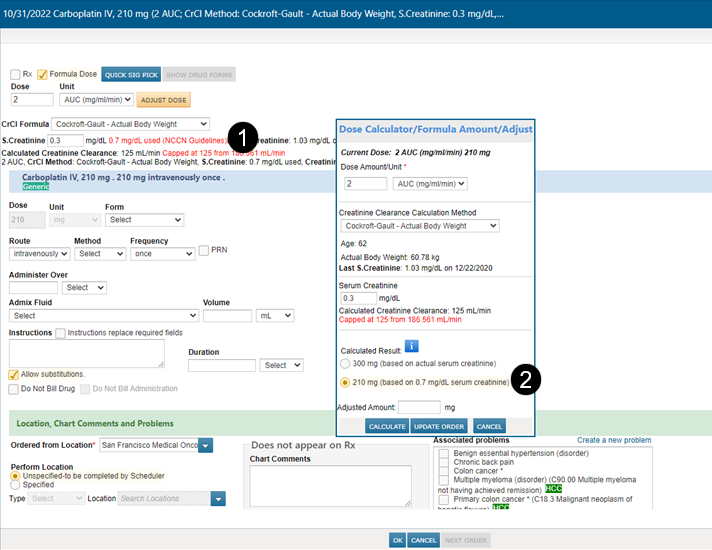Select the 210 mg calculated result radio button
Screen dimensions: 712x550
346,382
